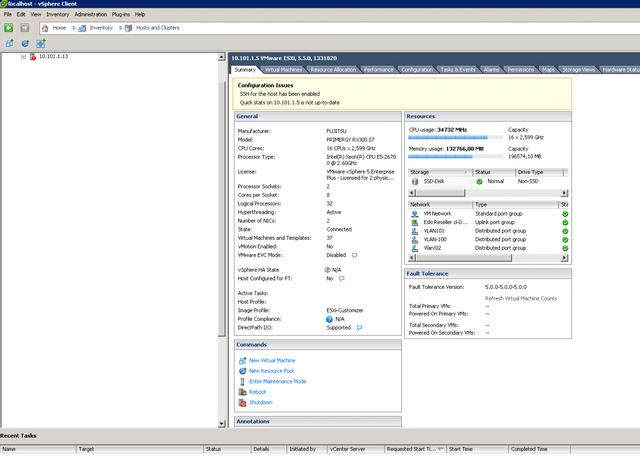Click the Reboot link

point(258,392)
